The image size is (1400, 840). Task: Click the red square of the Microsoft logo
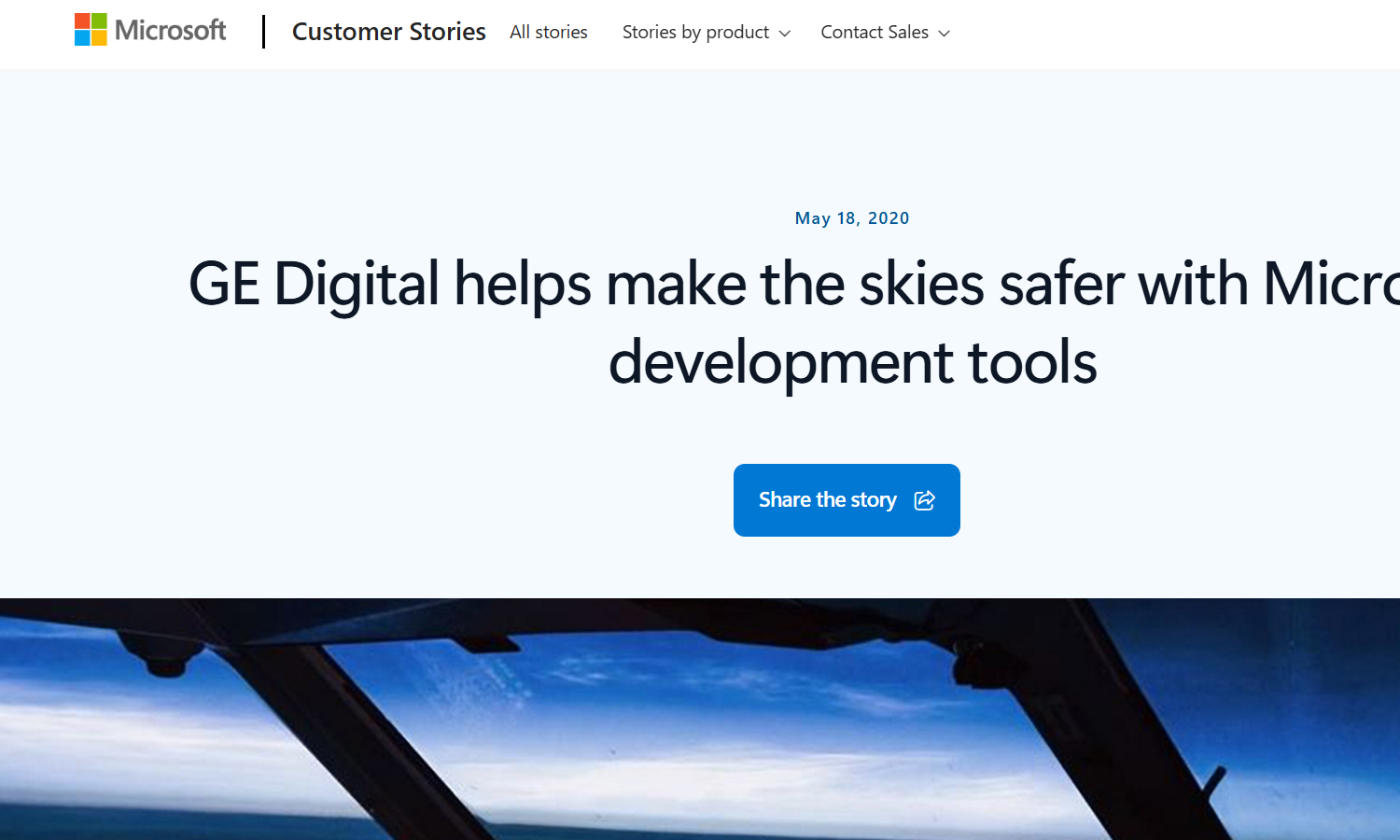(82, 21)
